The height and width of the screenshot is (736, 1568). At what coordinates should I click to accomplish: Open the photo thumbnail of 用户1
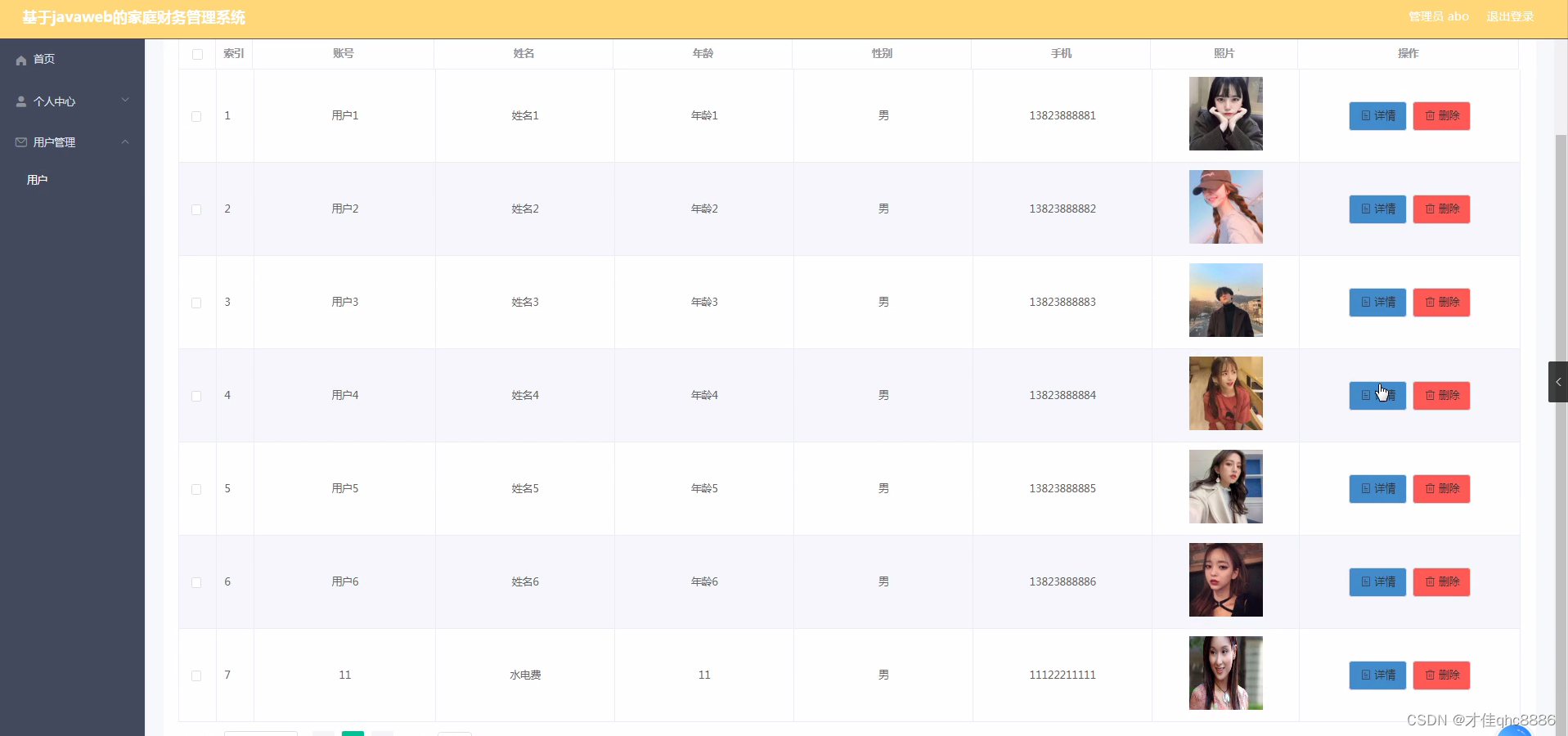pos(1225,114)
